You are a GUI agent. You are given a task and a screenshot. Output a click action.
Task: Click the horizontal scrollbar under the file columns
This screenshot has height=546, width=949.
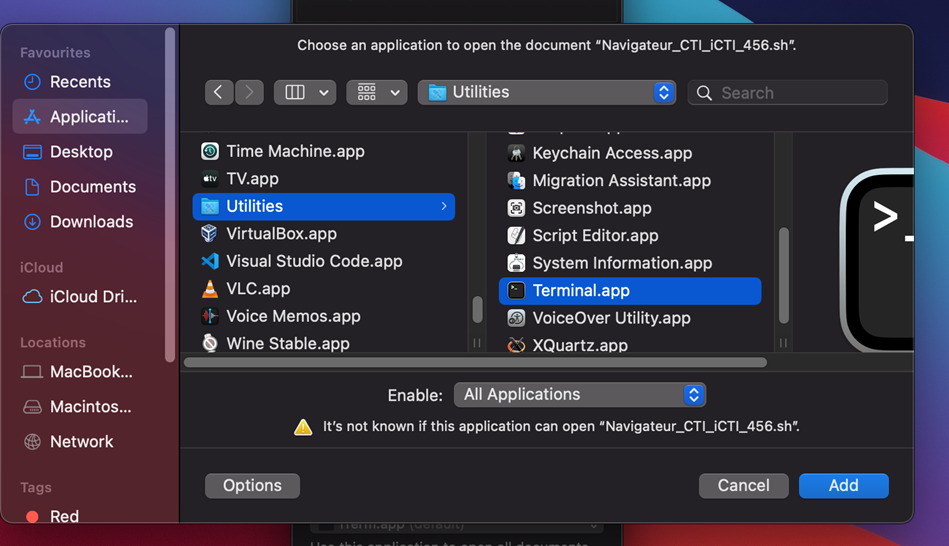click(475, 363)
